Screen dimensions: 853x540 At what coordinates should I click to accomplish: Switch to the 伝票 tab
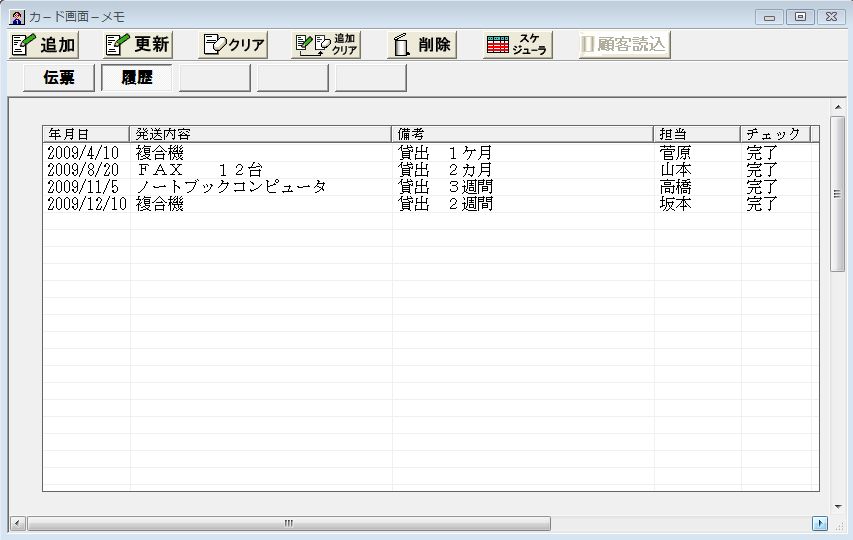click(x=59, y=78)
